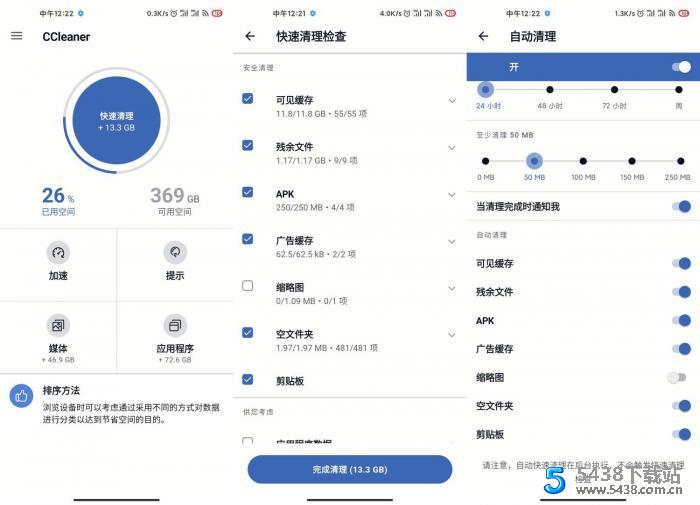
Task: Expand the Thumbnails 1.09 MB row
Action: tap(452, 288)
